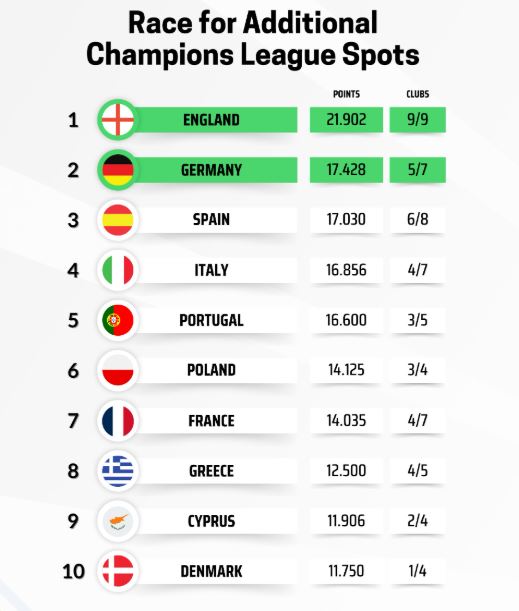Select the Cyprus flag icon
Viewport: 519px width, 611px height.
pos(118,521)
